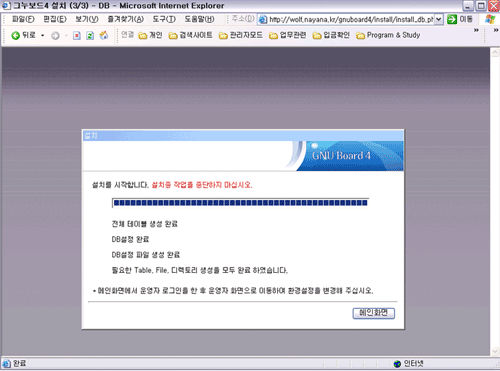Open the 파일(F) menu

23,19
